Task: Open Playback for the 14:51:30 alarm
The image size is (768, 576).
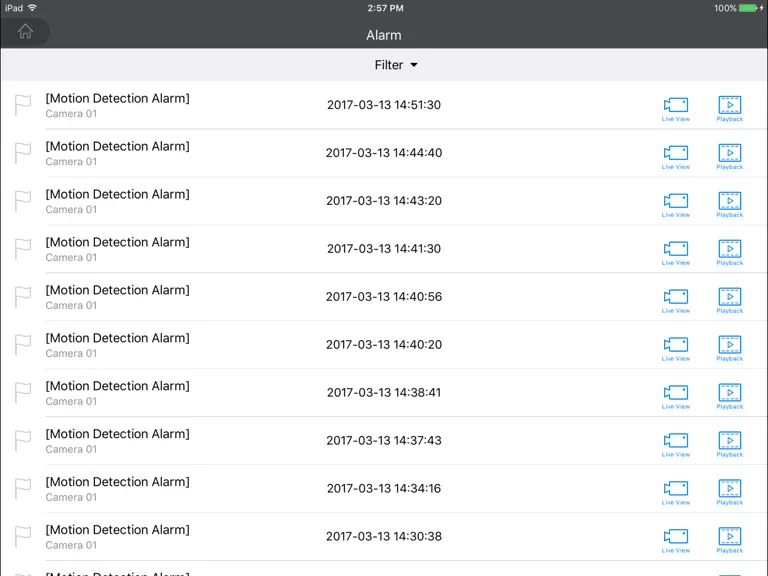Action: point(729,109)
